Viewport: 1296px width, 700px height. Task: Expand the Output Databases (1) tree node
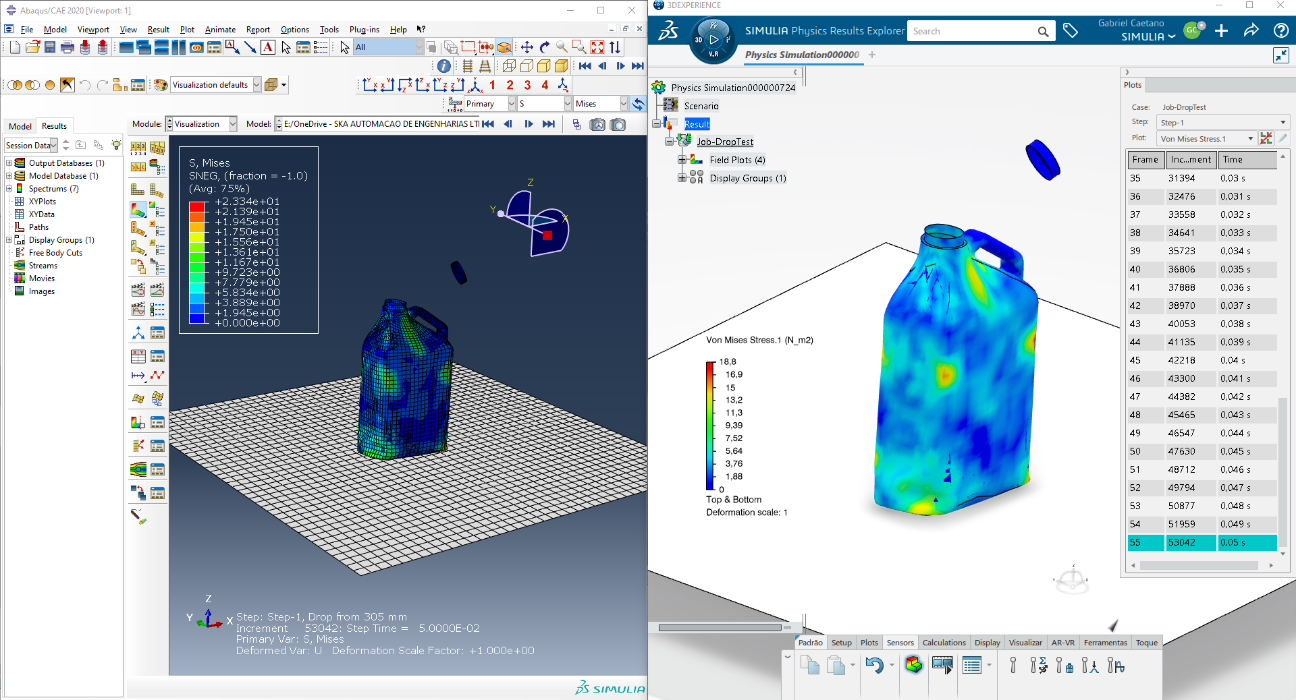(x=9, y=163)
